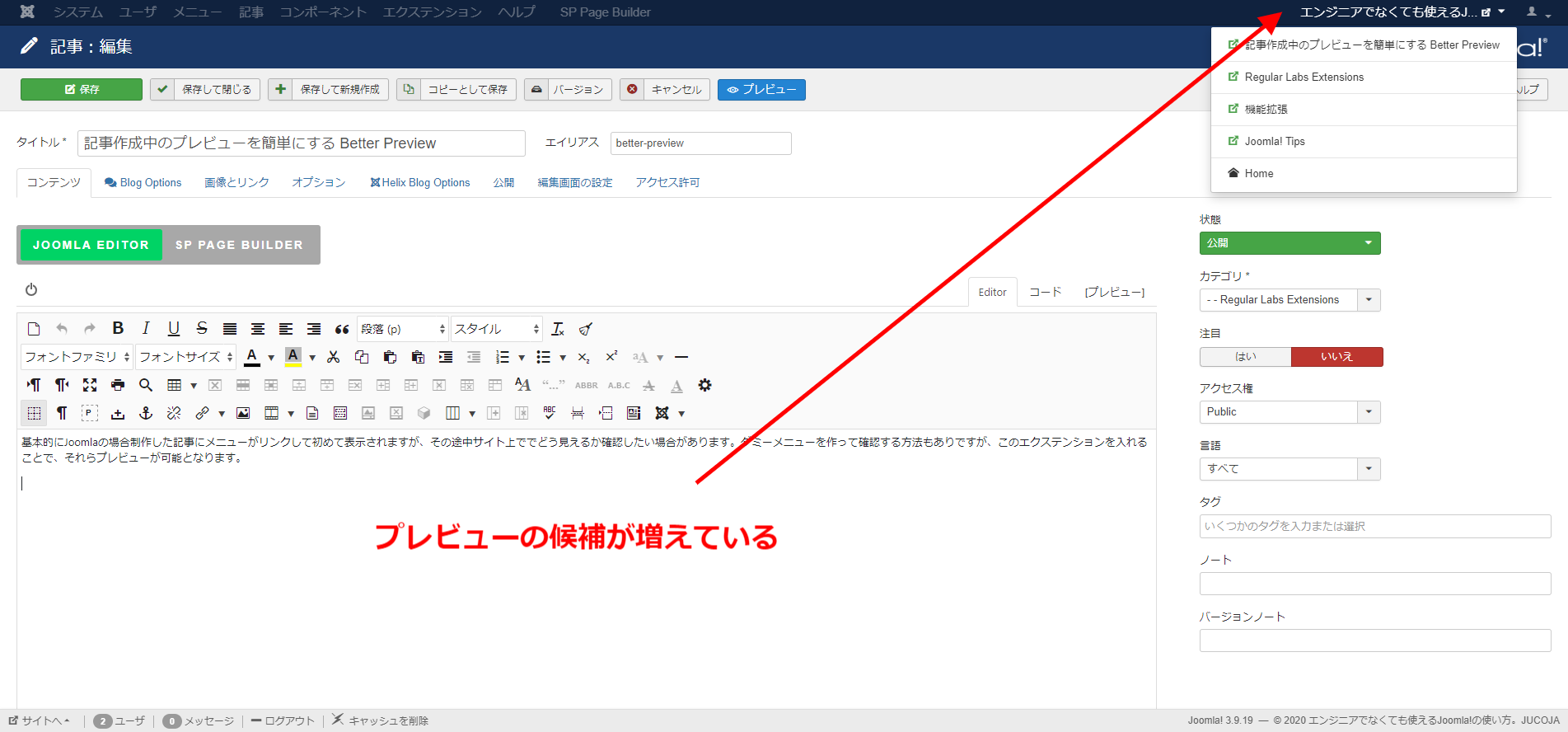Switch to SP PAGE BUILDER mode
Image resolution: width=1568 pixels, height=732 pixels.
[x=239, y=245]
